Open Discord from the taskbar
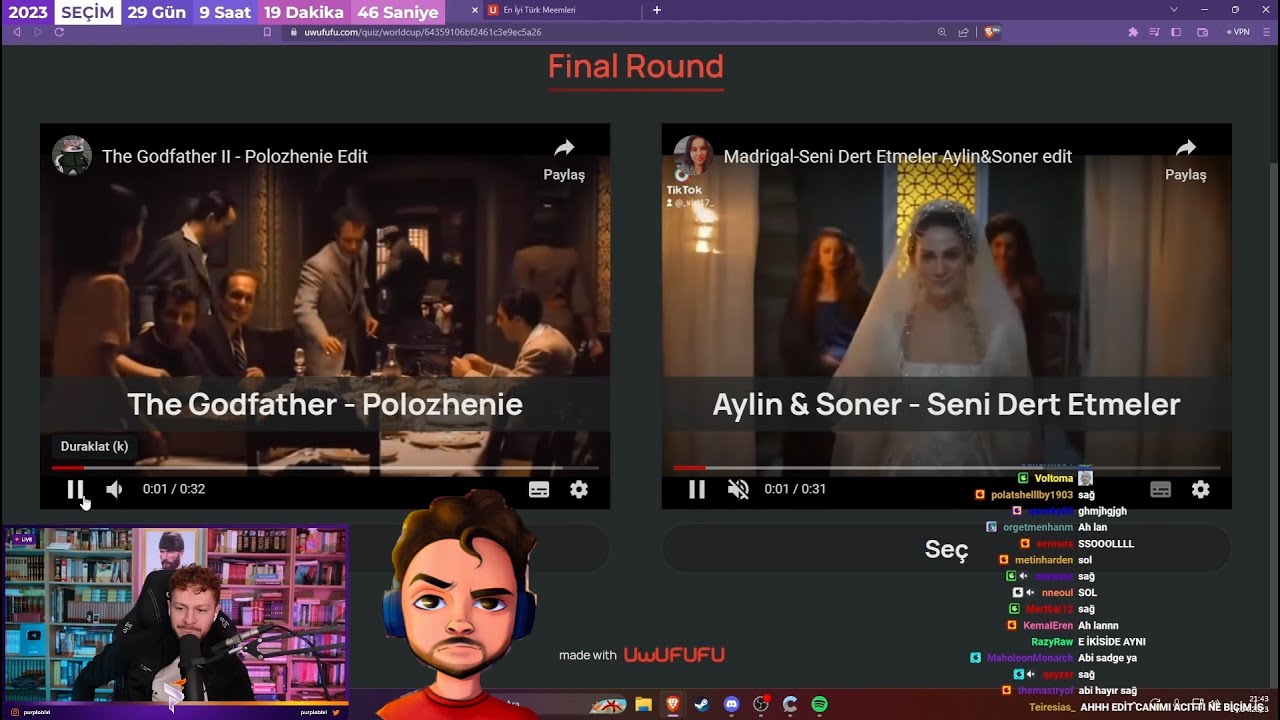The image size is (1280, 720). (731, 705)
